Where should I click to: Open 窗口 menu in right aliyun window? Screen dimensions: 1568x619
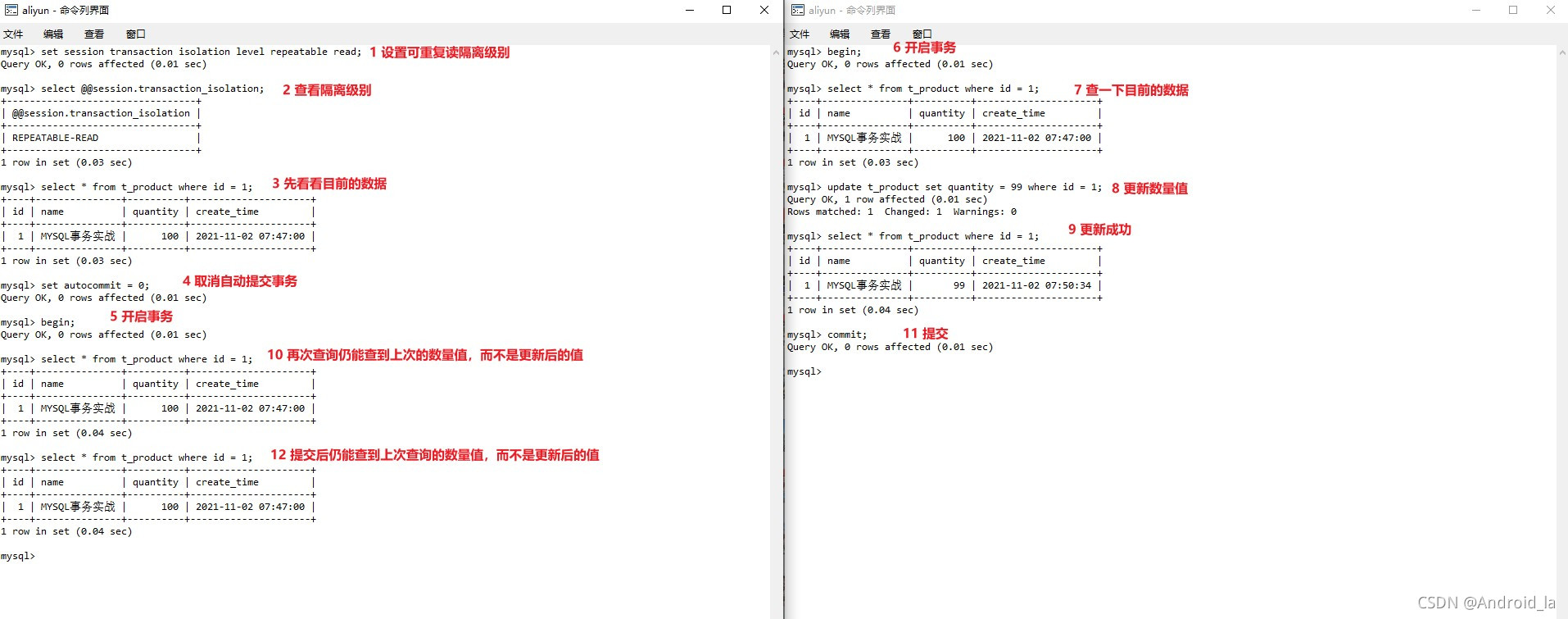click(x=922, y=34)
